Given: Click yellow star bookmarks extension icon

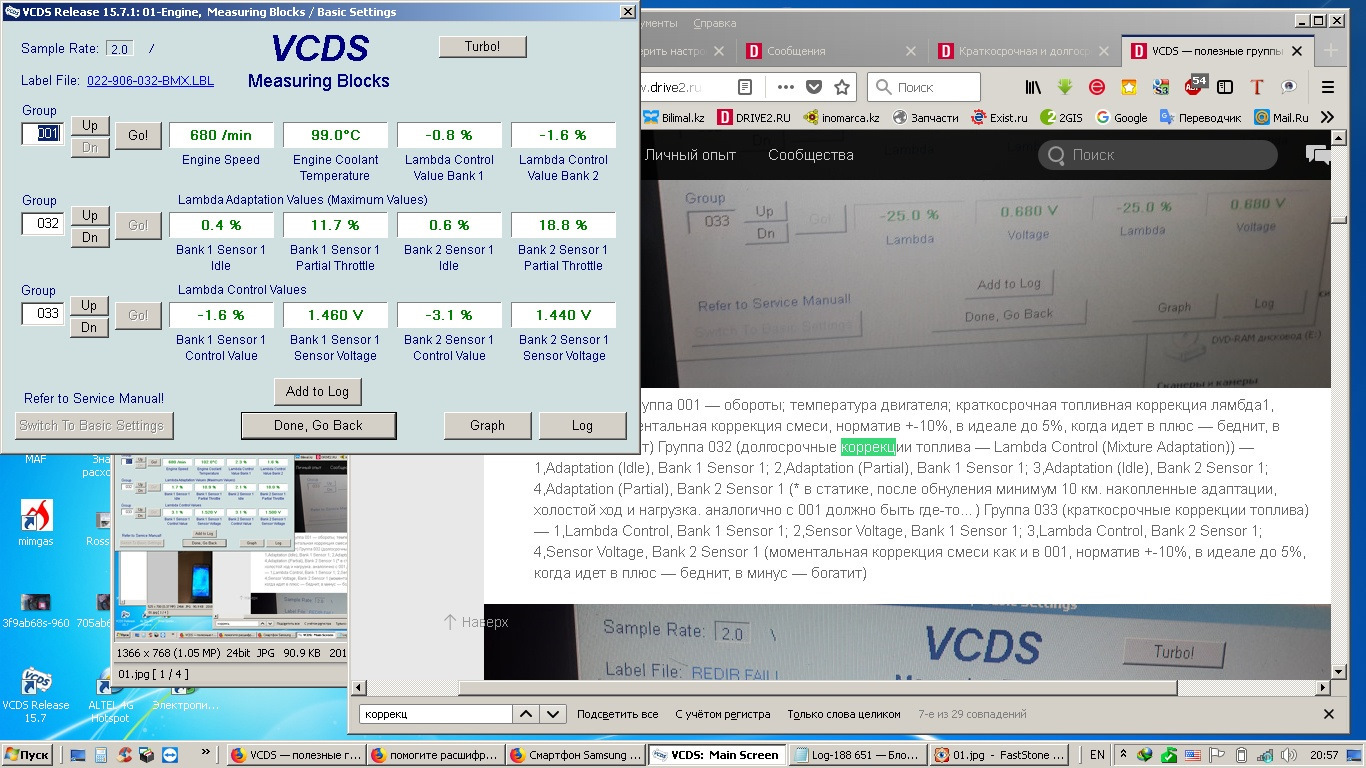Looking at the screenshot, I should (1129, 87).
